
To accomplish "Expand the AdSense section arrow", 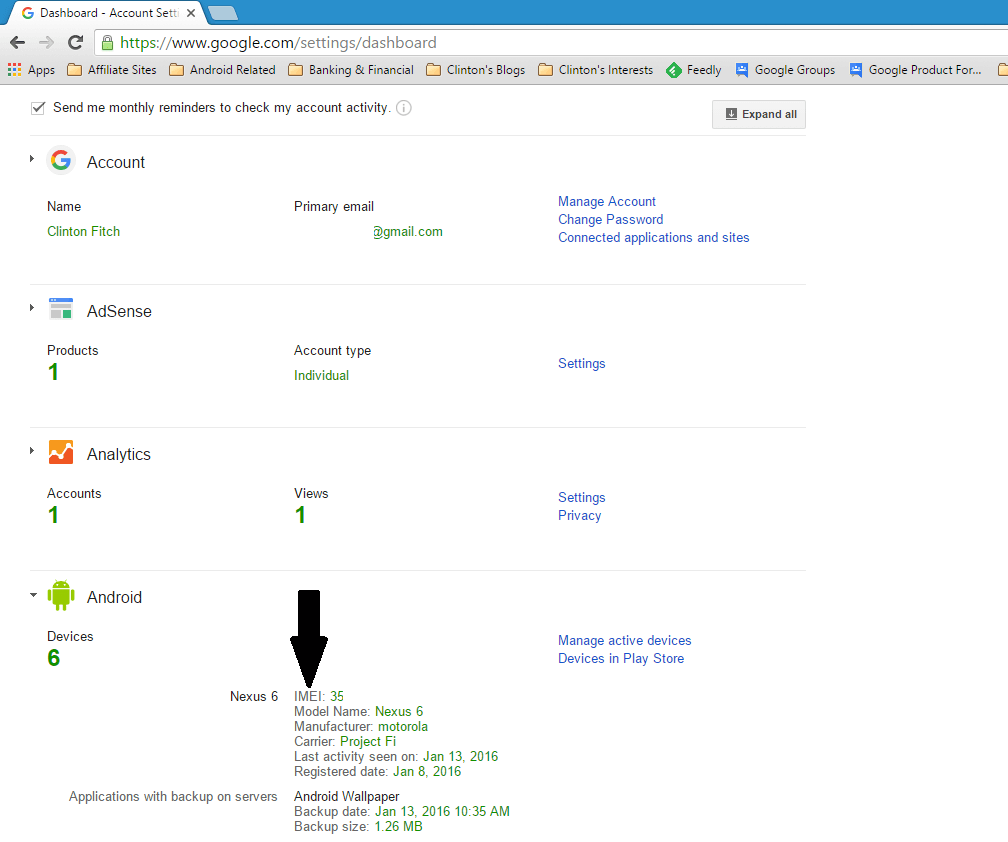I will click(x=32, y=308).
